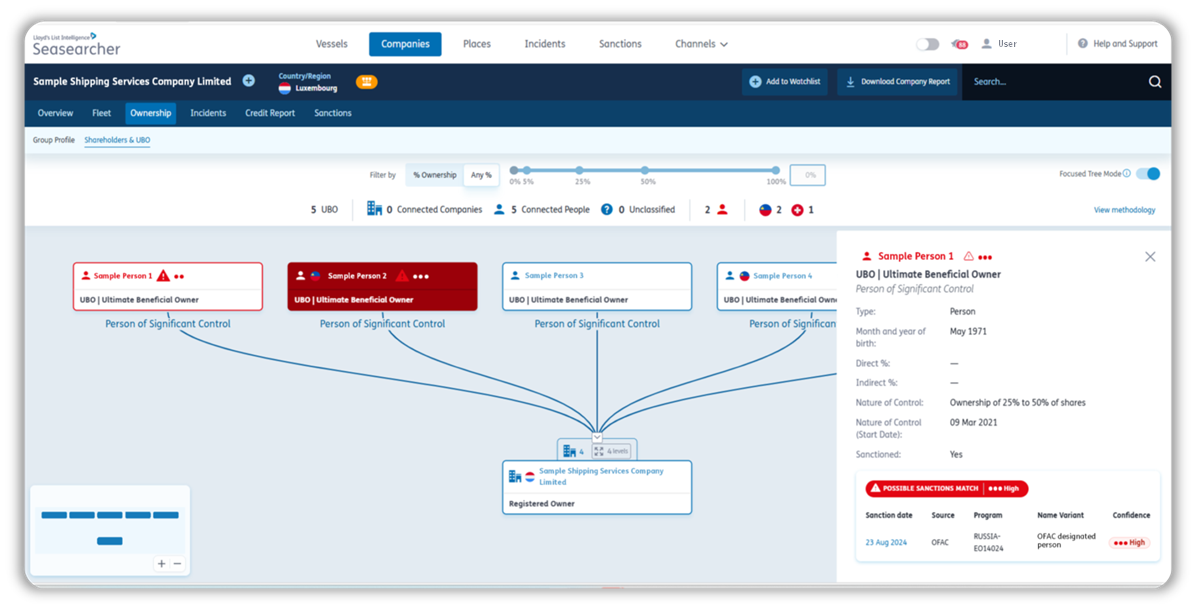Click Focused Tree Mode info icon

pos(1126,174)
